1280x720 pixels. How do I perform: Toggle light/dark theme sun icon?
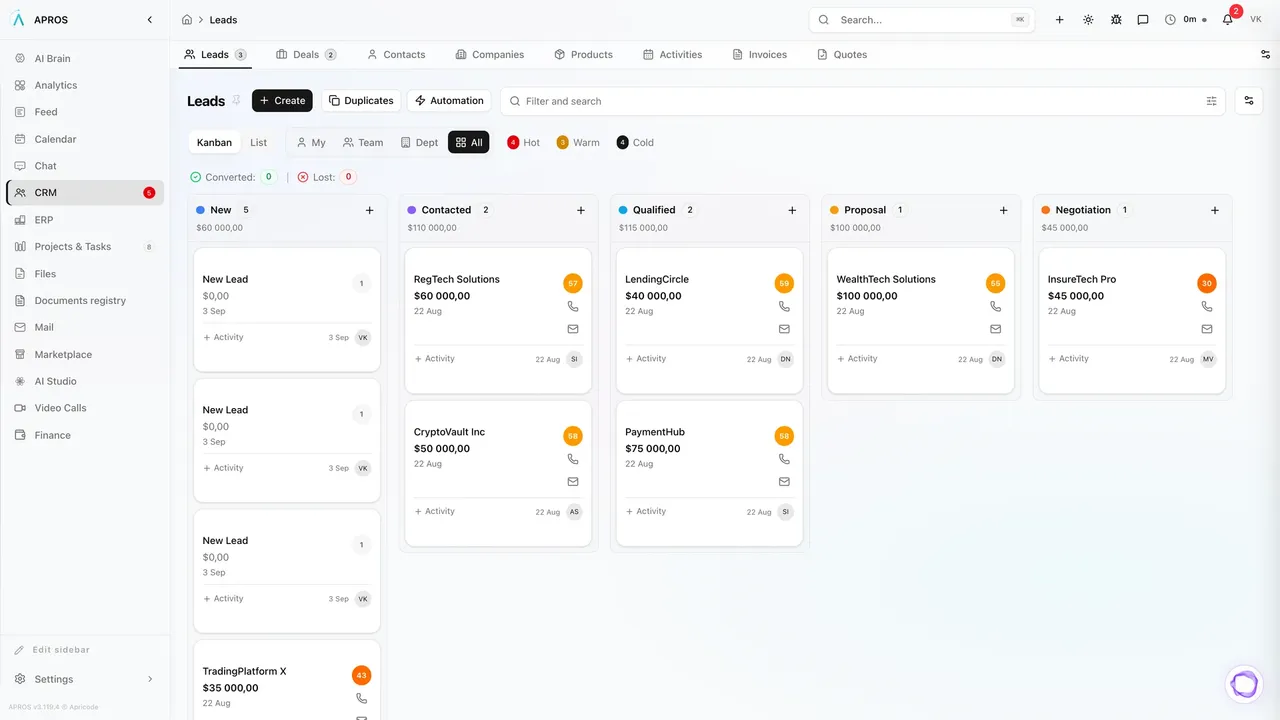(1088, 20)
